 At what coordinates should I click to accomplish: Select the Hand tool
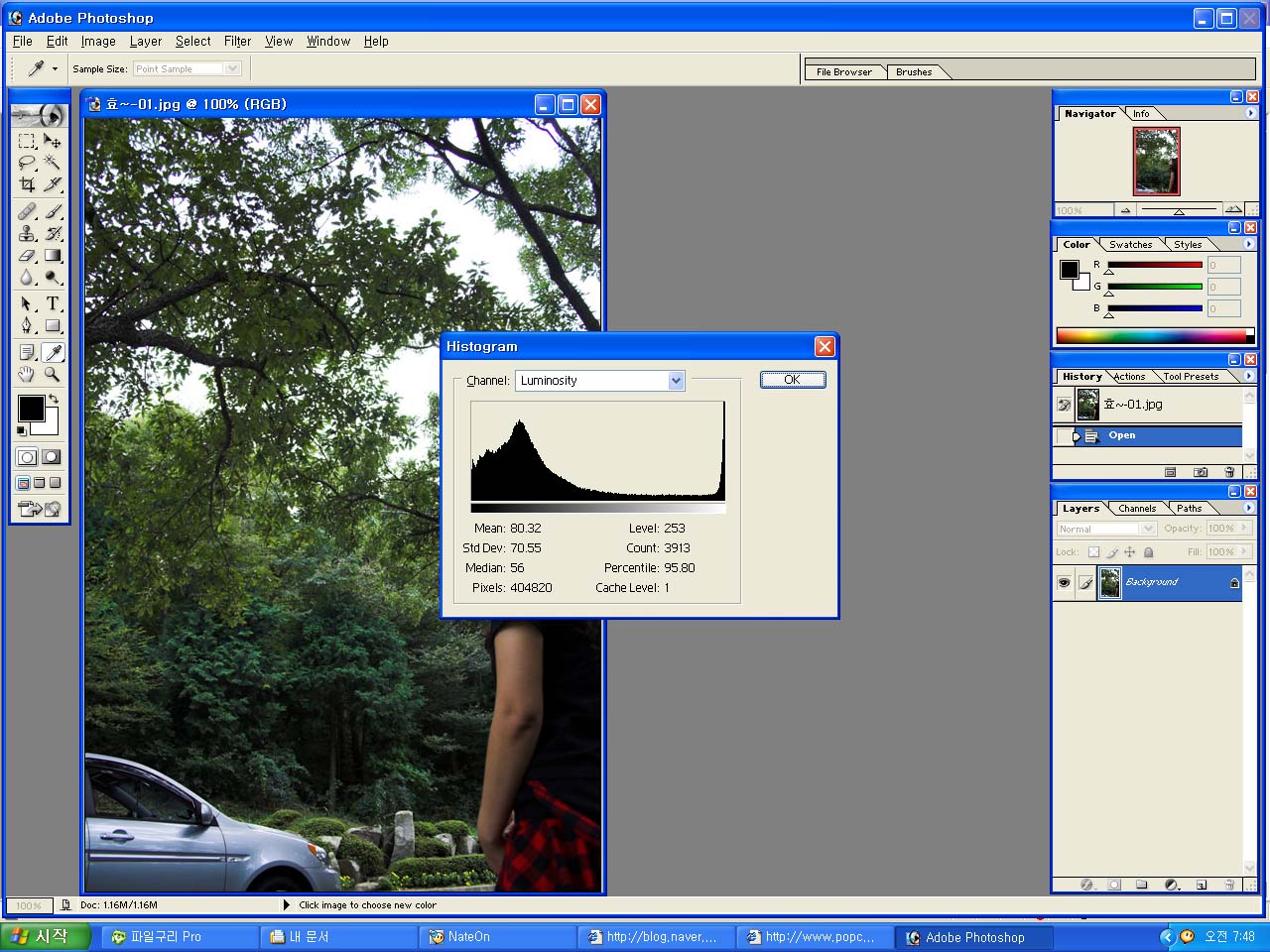coord(27,374)
